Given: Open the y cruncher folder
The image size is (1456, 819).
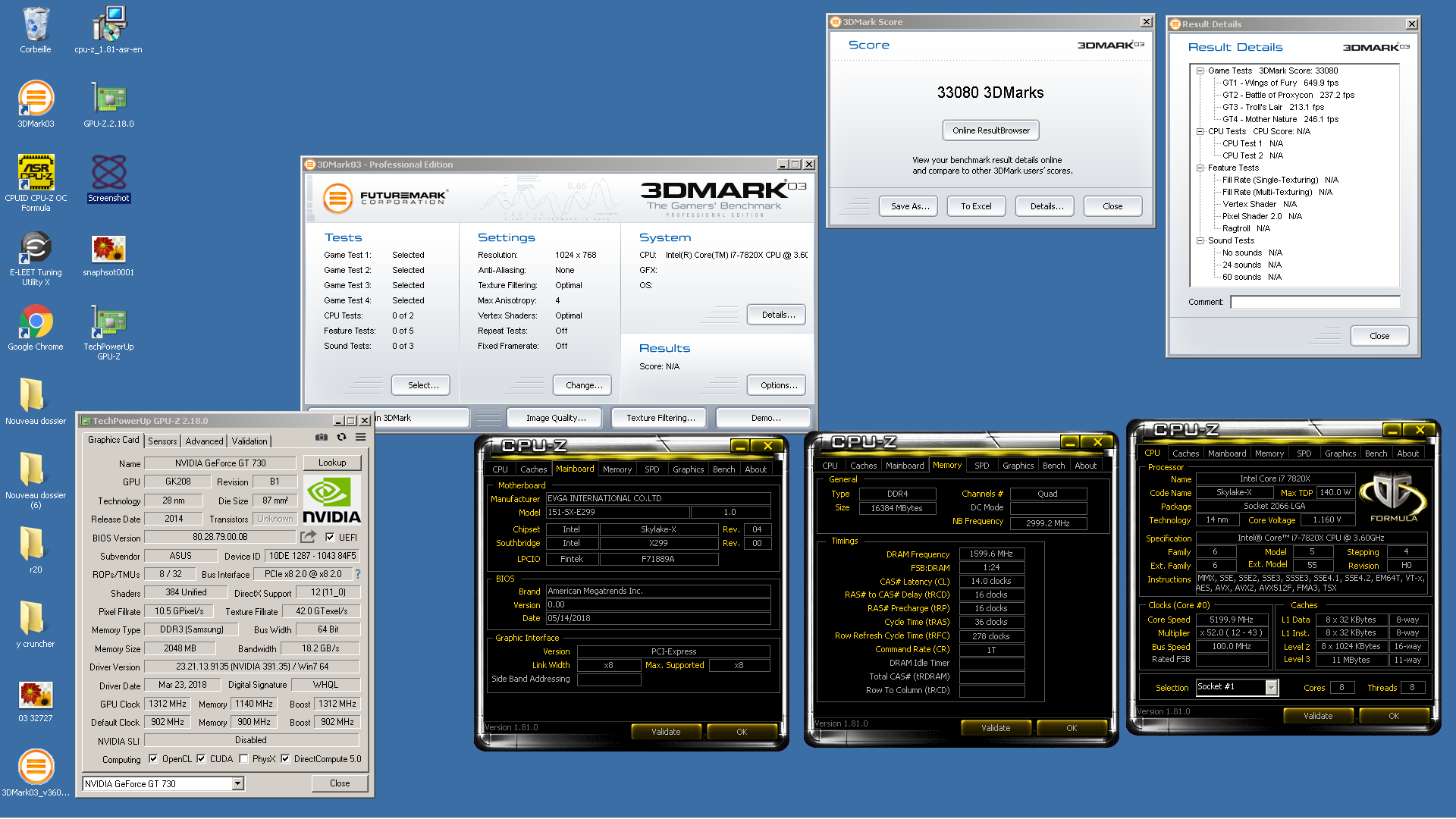Looking at the screenshot, I should pyautogui.click(x=36, y=626).
